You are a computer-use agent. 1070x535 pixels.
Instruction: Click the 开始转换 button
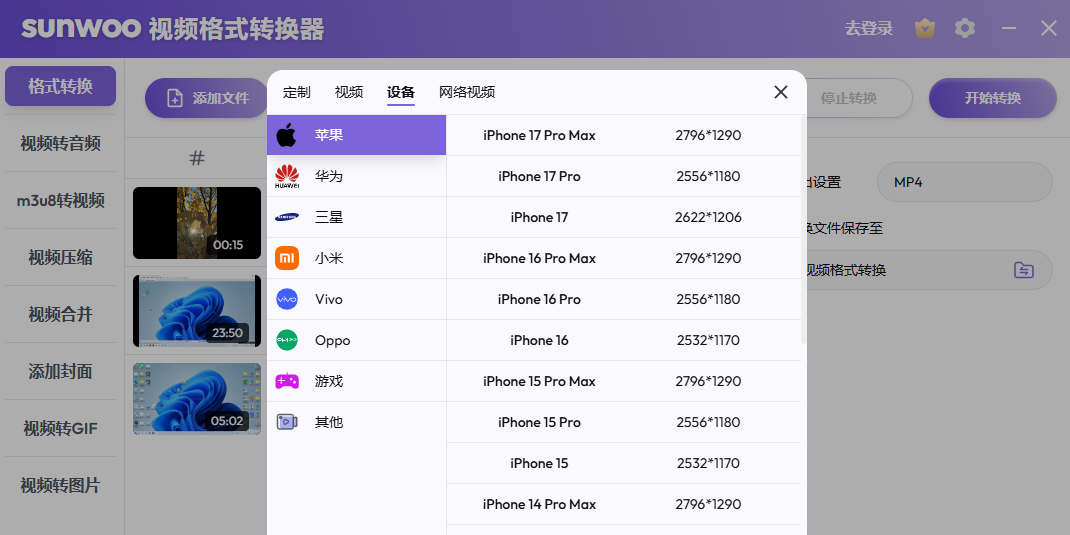click(x=992, y=98)
